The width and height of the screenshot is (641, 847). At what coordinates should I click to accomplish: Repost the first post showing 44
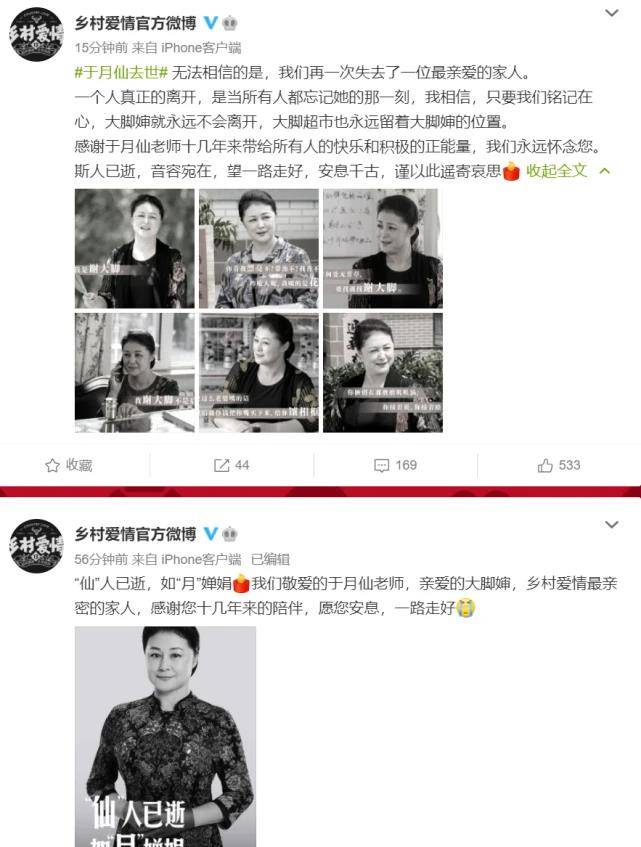[232, 465]
